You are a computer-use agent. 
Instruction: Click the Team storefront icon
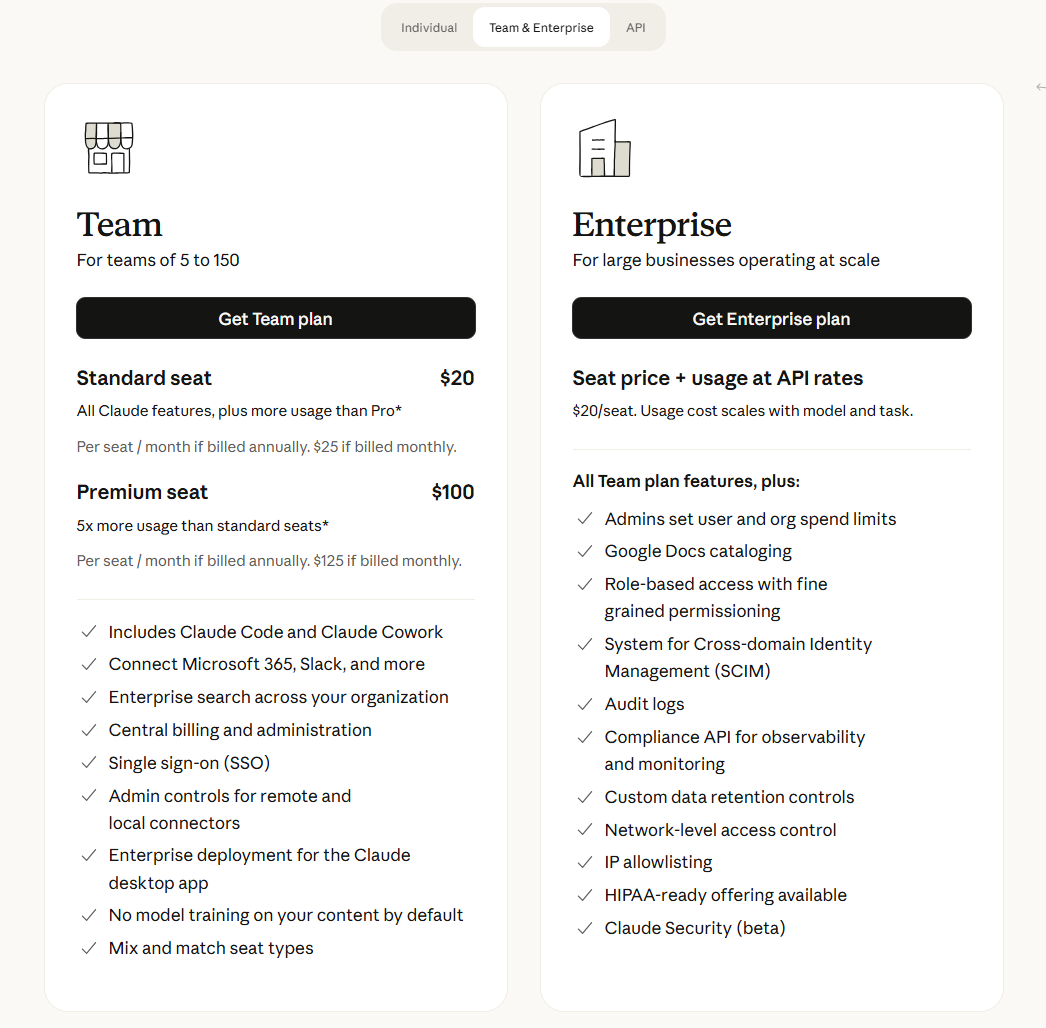pyautogui.click(x=109, y=148)
